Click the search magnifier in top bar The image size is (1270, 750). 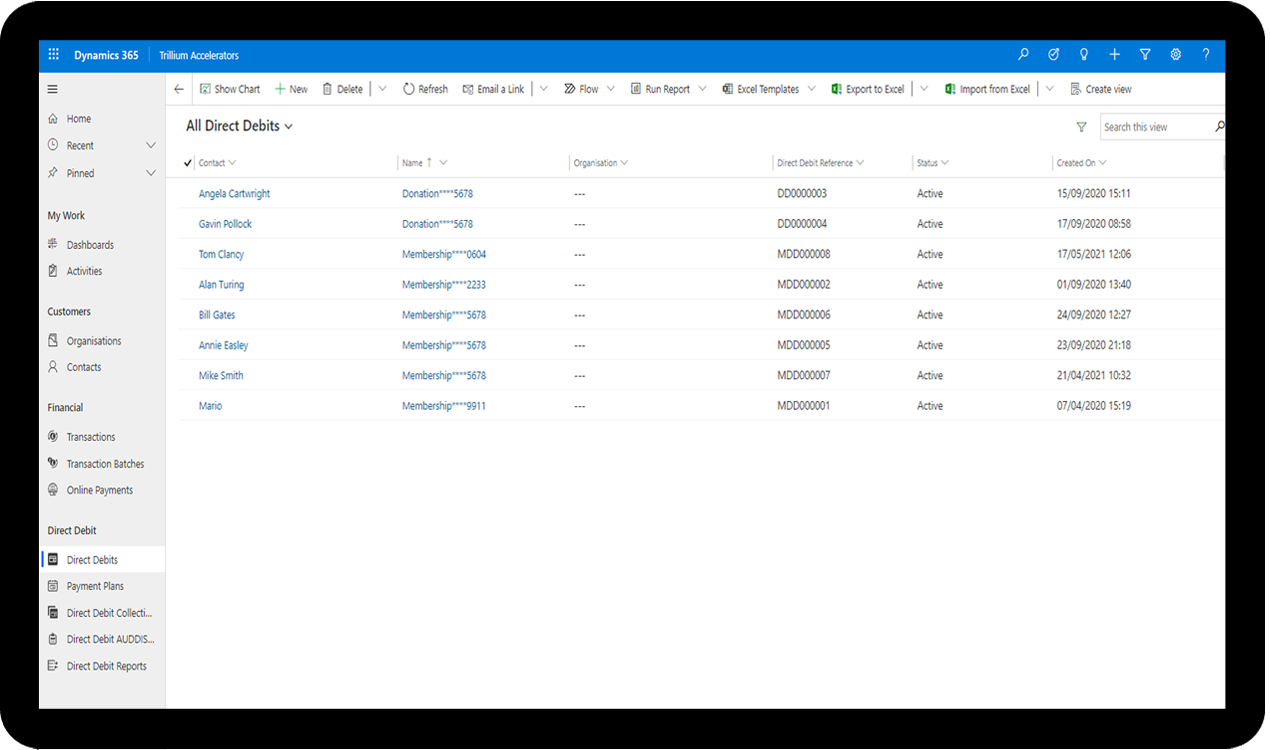coord(1023,55)
